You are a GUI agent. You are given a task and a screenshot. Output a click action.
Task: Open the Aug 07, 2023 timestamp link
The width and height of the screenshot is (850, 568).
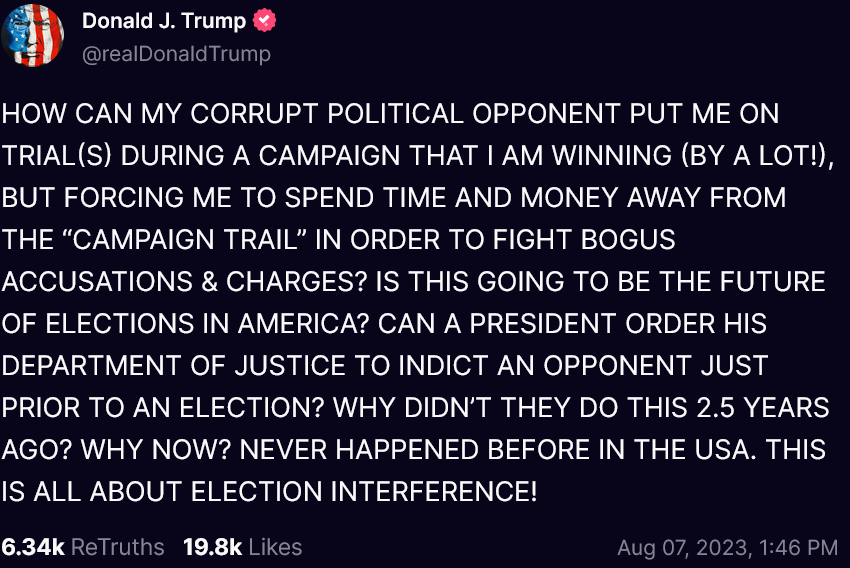pos(727,547)
